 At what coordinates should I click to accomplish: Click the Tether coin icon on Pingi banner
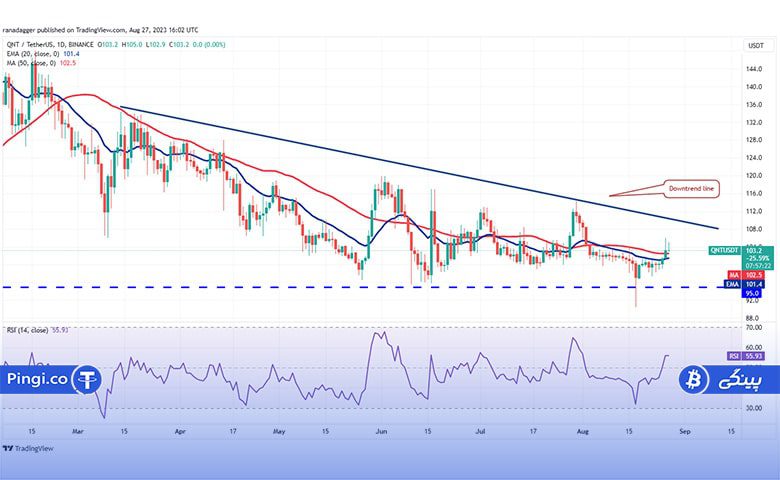point(87,380)
